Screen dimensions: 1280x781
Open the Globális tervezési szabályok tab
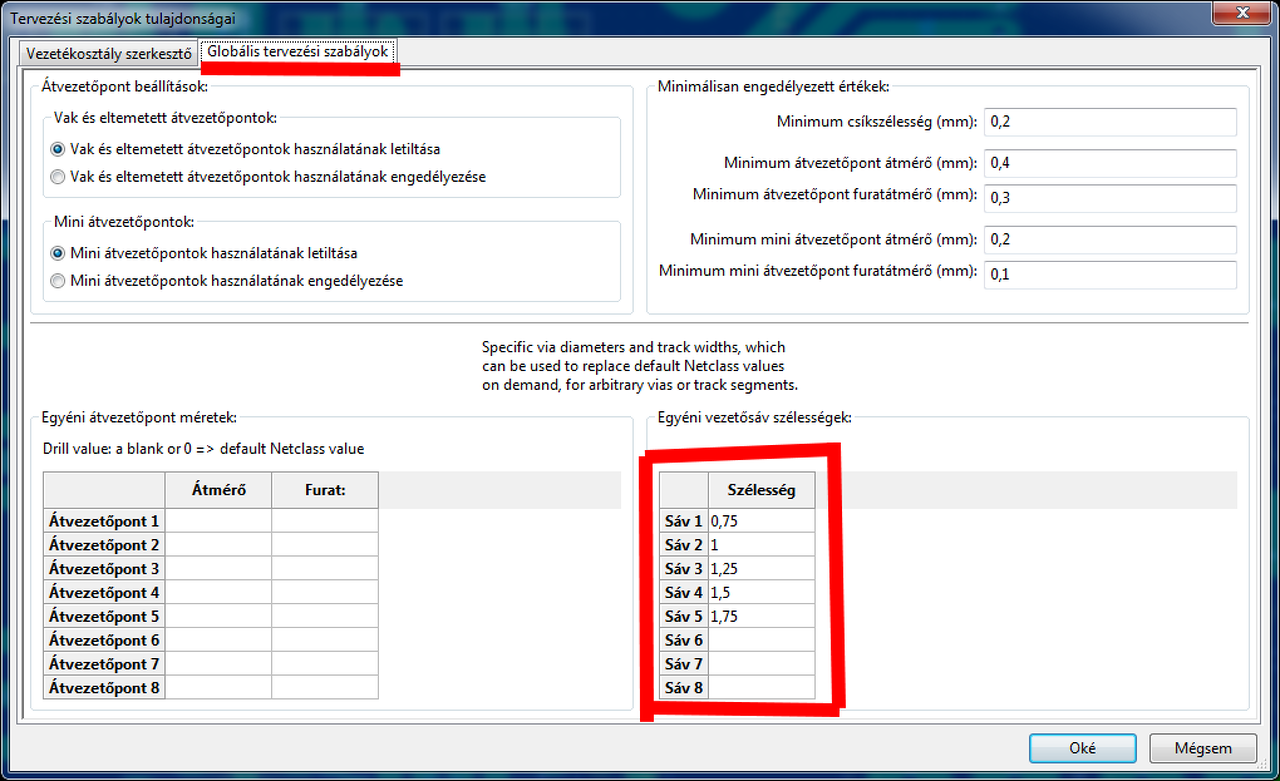(298, 51)
